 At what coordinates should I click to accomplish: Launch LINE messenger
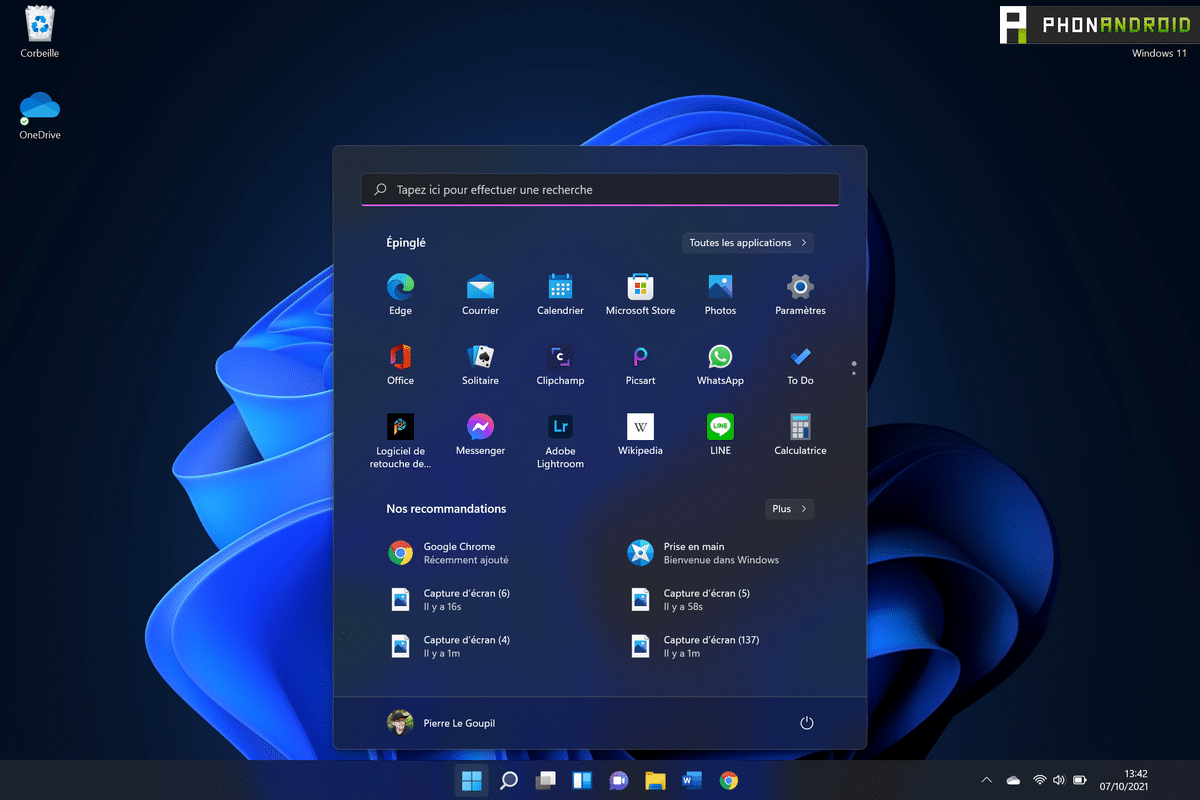click(x=720, y=433)
